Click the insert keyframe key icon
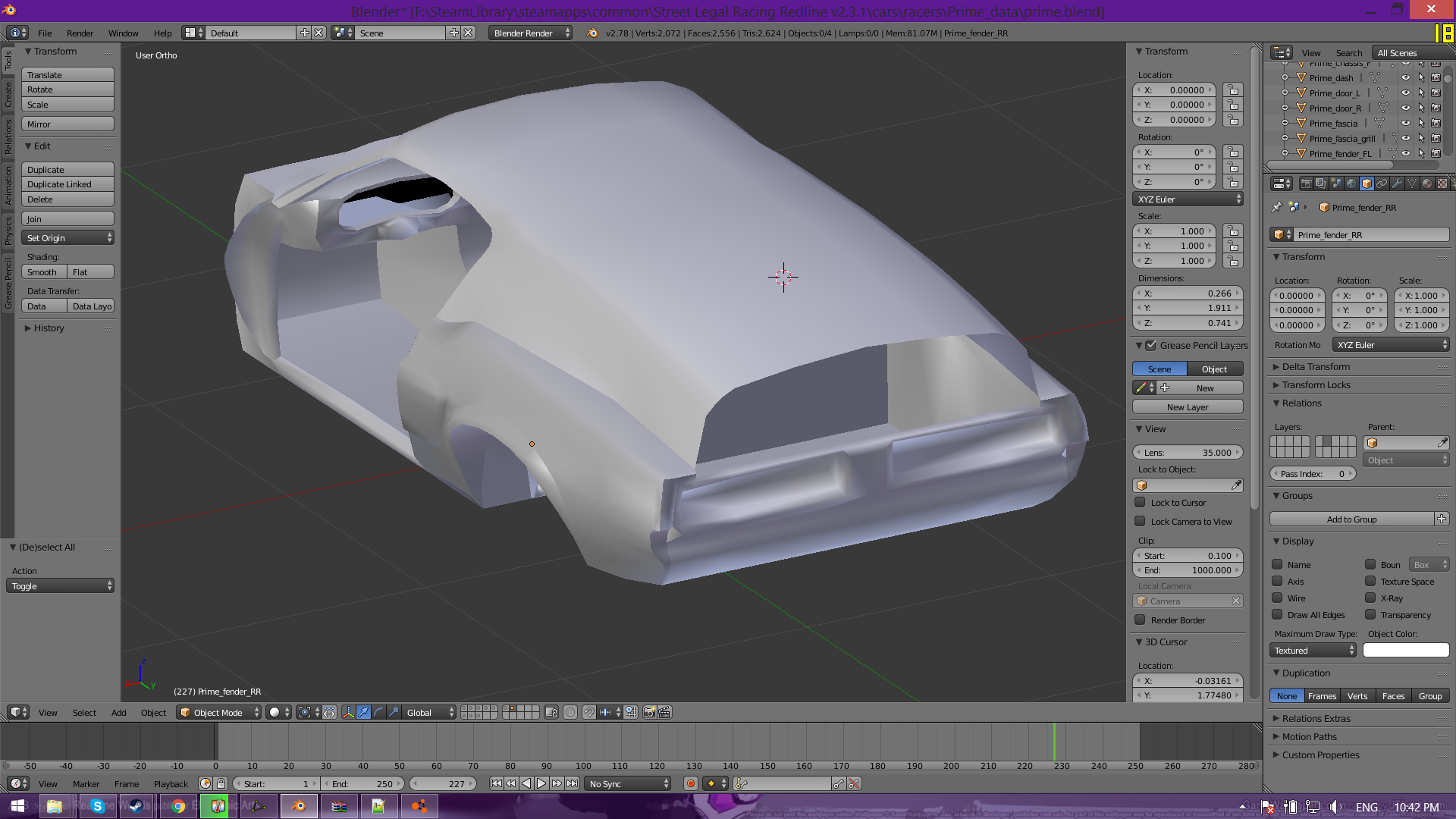Viewport: 1456px width, 819px height. [x=839, y=783]
